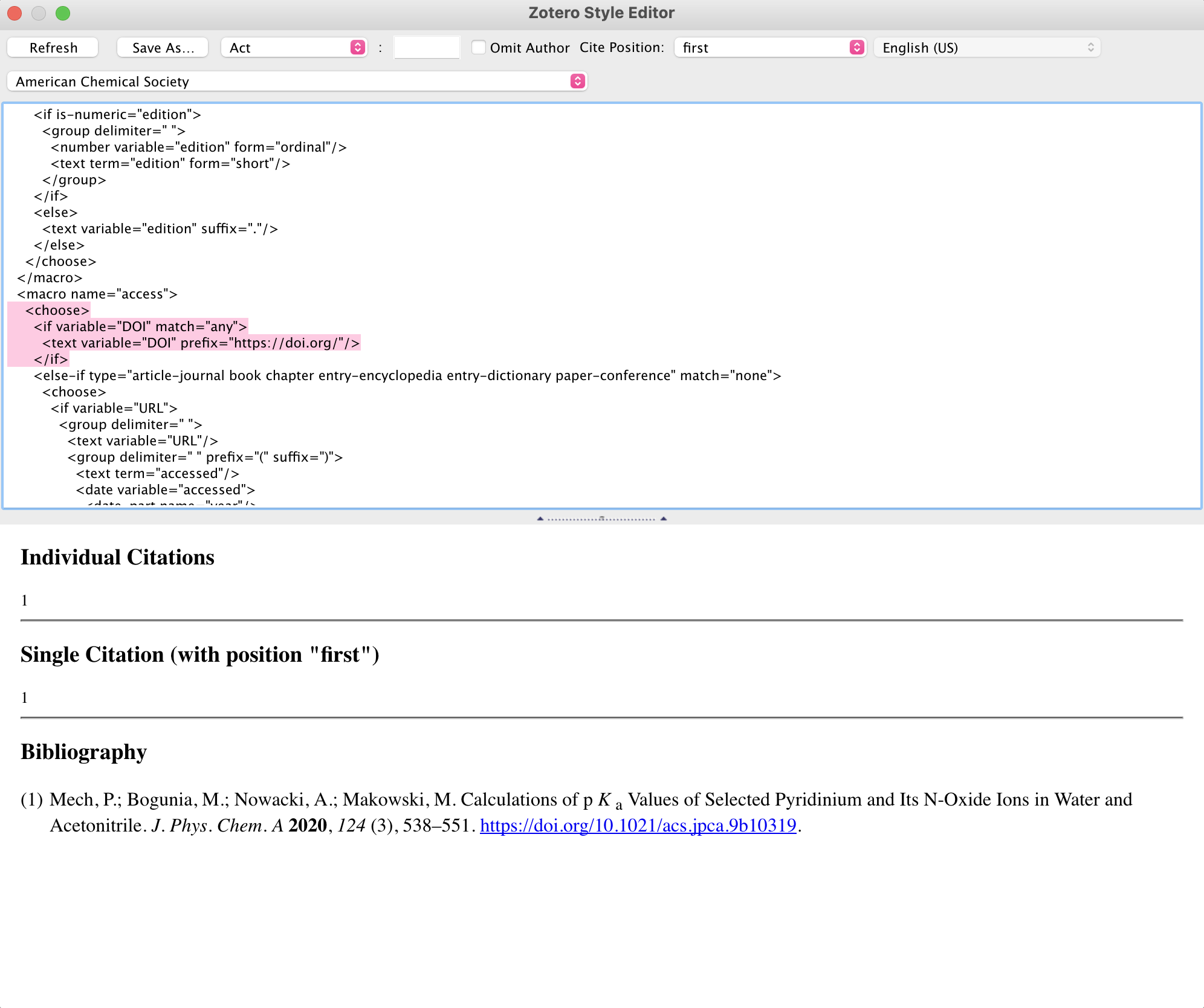Click the left splitter collapse arrow
The image size is (1204, 1008).
tap(540, 519)
